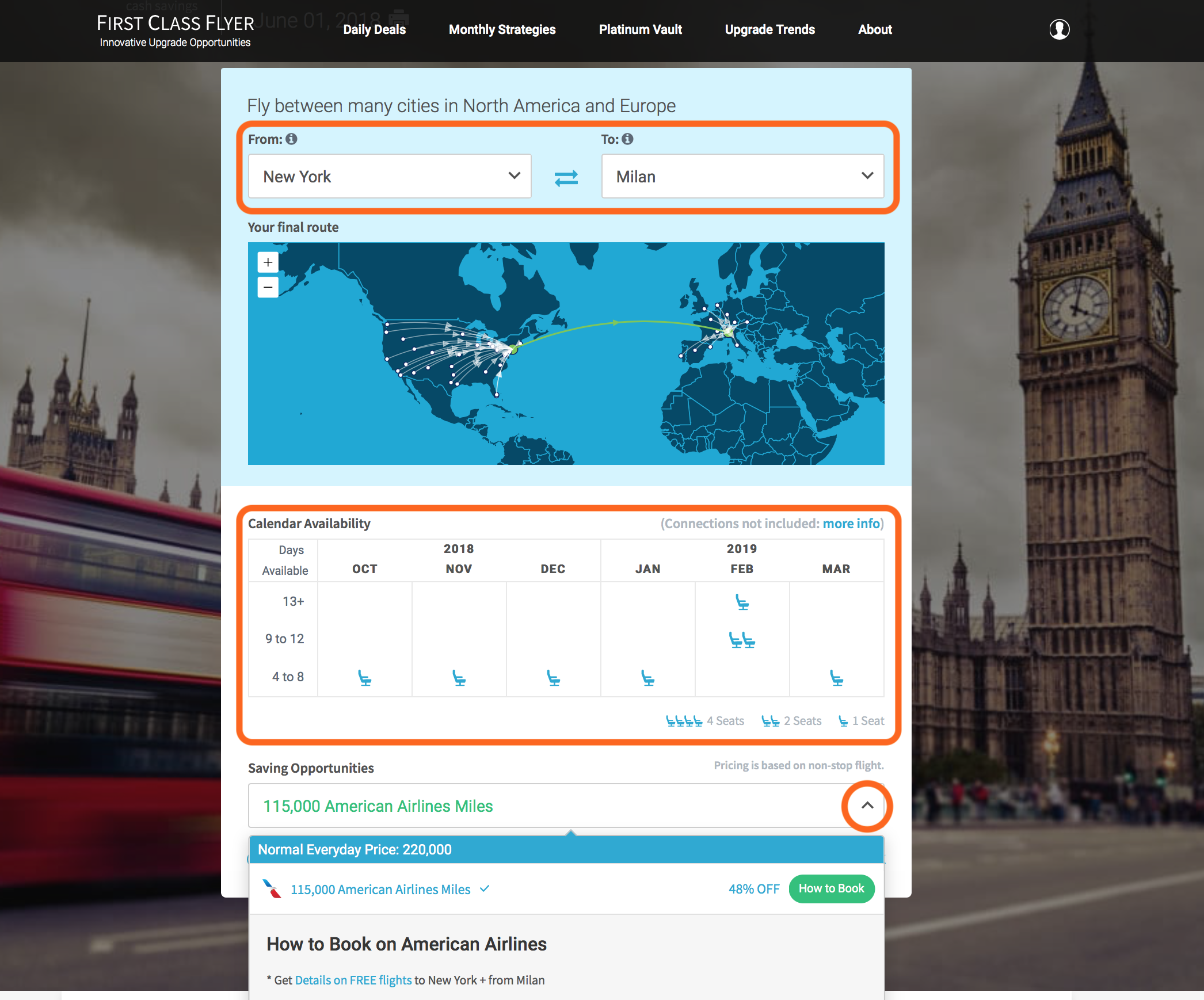Select DEC 4 to 8 seat icon
Image resolution: width=1204 pixels, height=1000 pixels.
[x=553, y=678]
